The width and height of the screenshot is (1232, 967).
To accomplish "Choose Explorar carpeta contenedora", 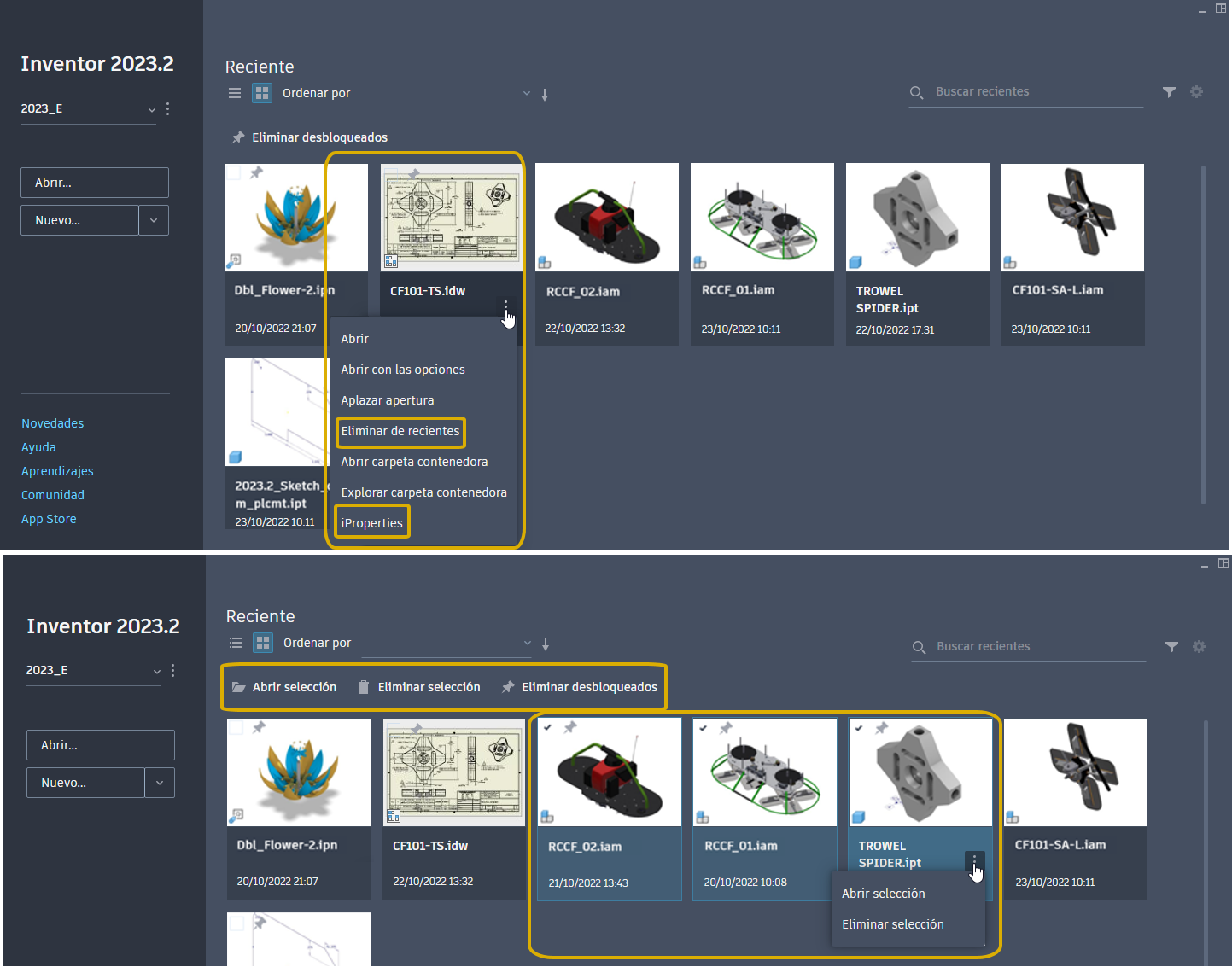I will [423, 492].
